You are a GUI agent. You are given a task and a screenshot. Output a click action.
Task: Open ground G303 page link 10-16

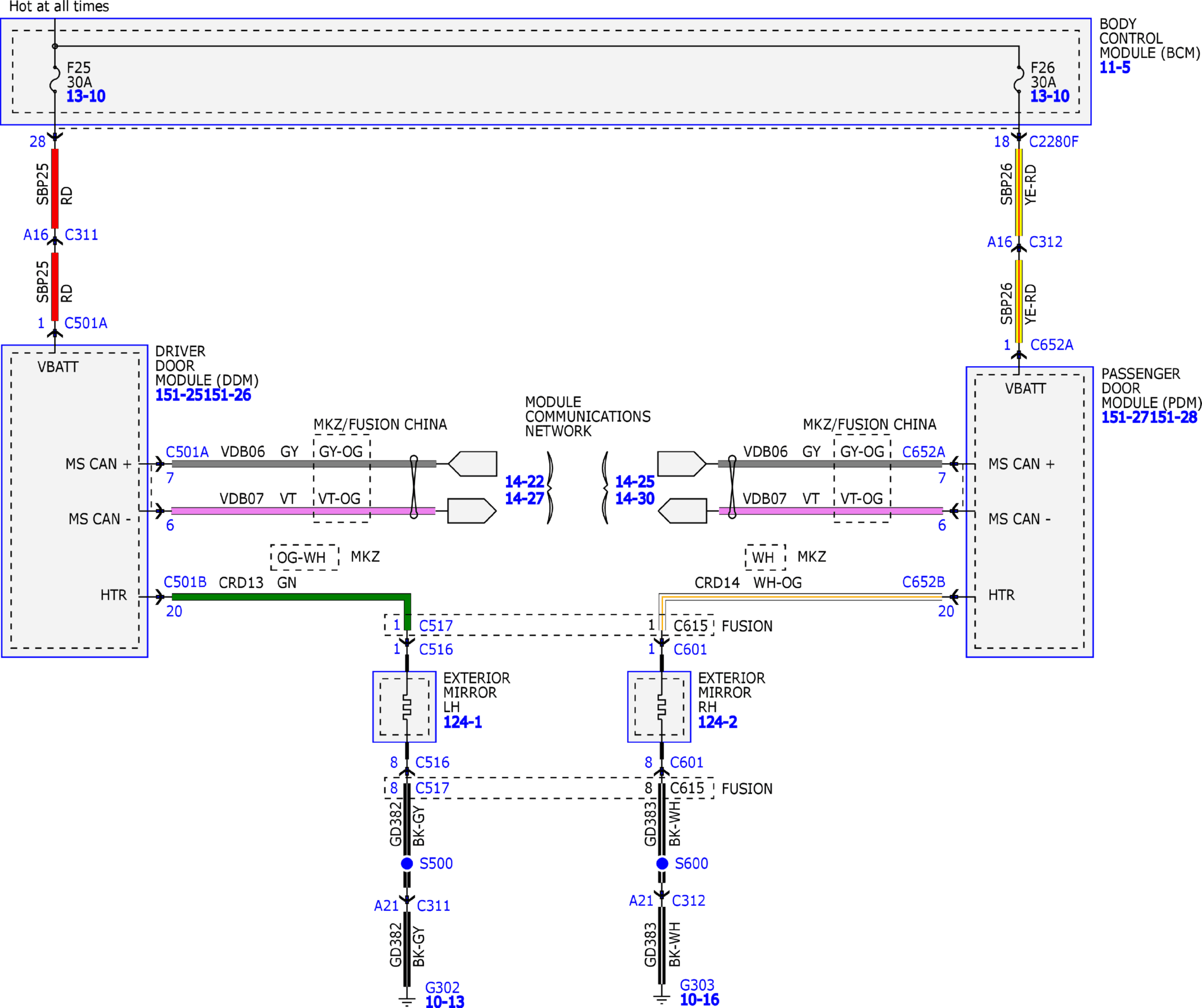pos(699,1000)
